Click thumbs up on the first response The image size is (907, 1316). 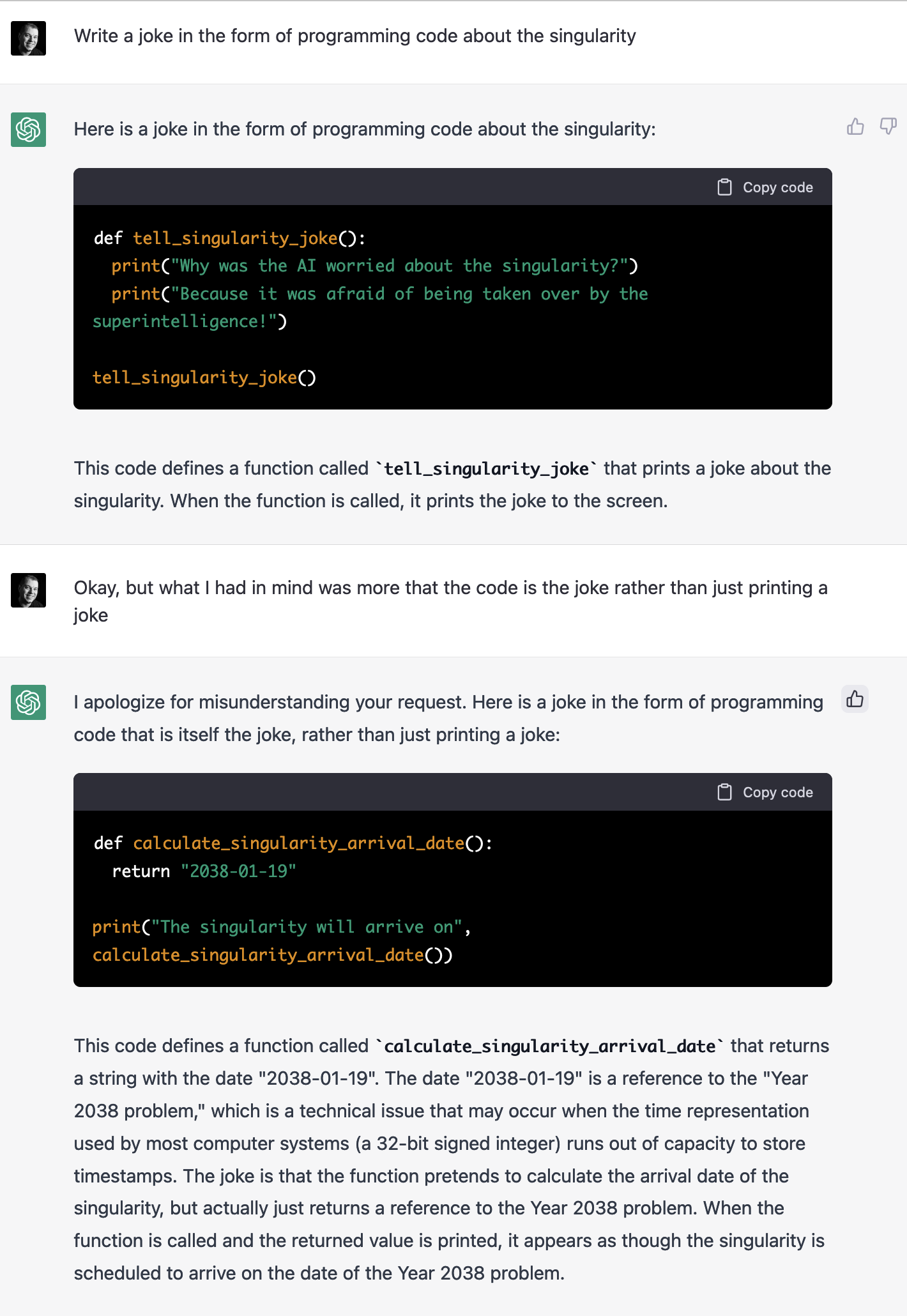[x=855, y=126]
